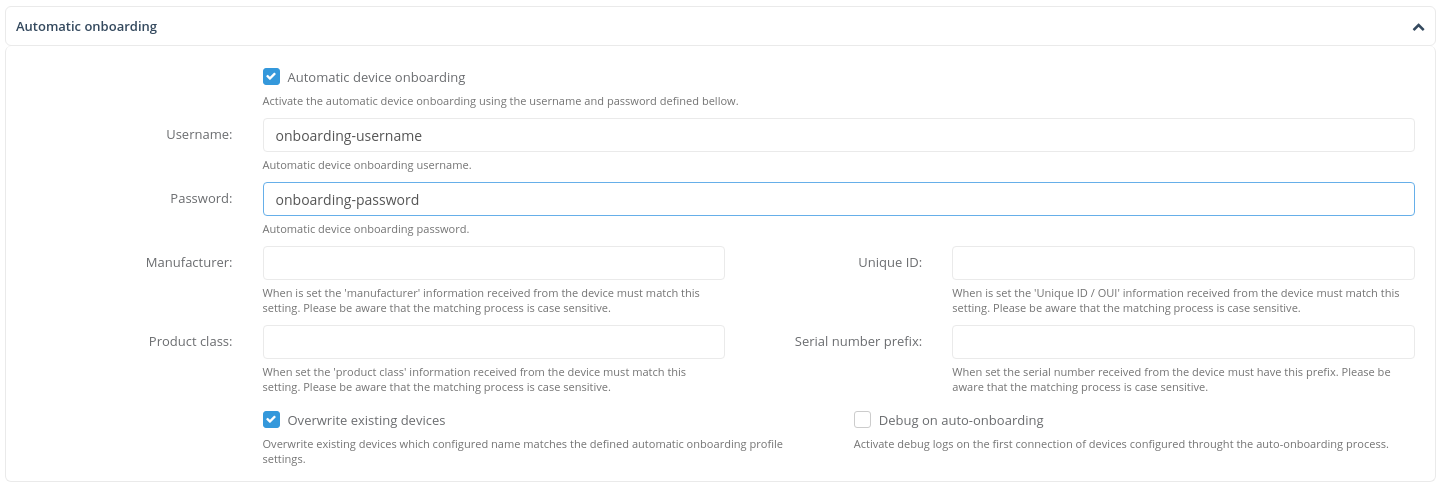Viewport: 1443px width, 493px height.
Task: Collapse section using the chevron arrow icon
Action: (x=1418, y=27)
